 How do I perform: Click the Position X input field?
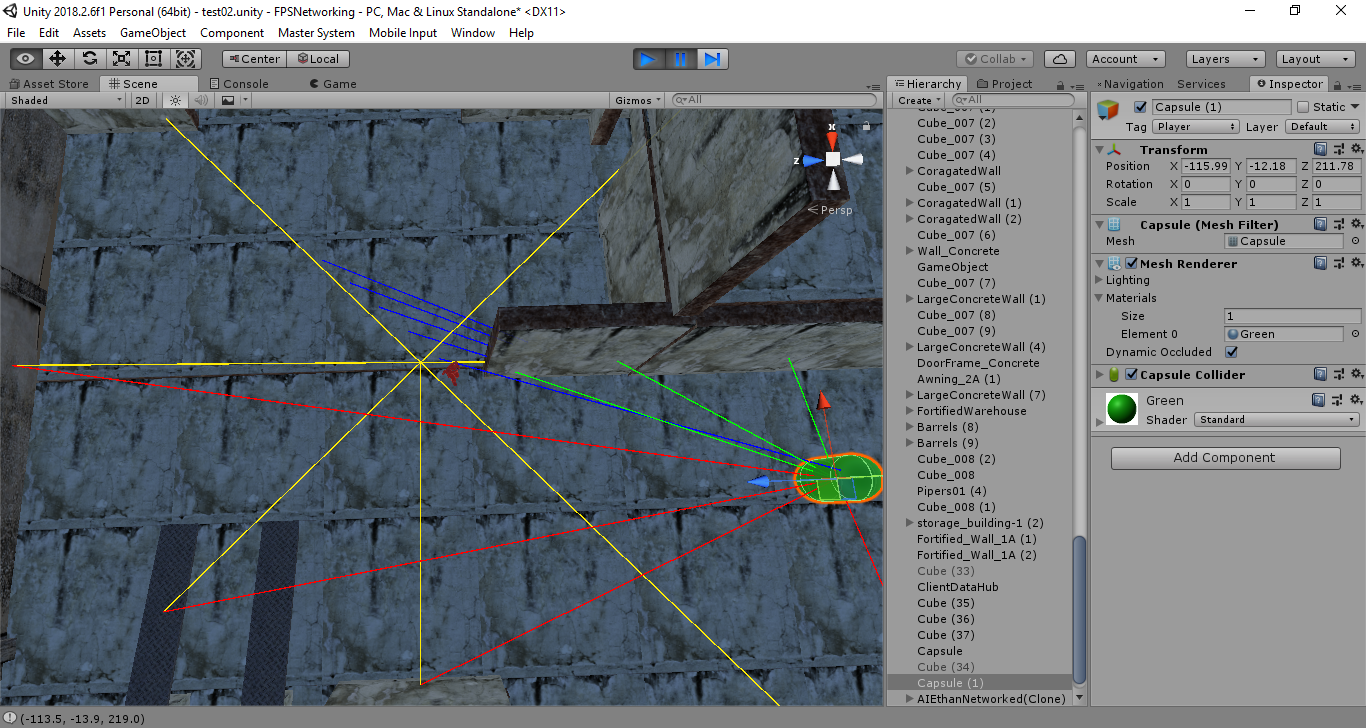pyautogui.click(x=1206, y=167)
